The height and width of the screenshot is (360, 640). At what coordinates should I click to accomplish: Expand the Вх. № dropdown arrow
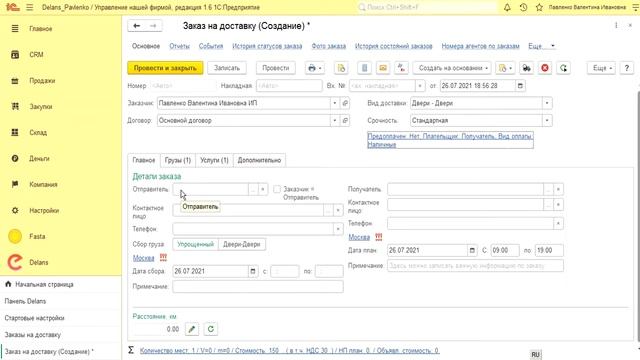(420, 86)
